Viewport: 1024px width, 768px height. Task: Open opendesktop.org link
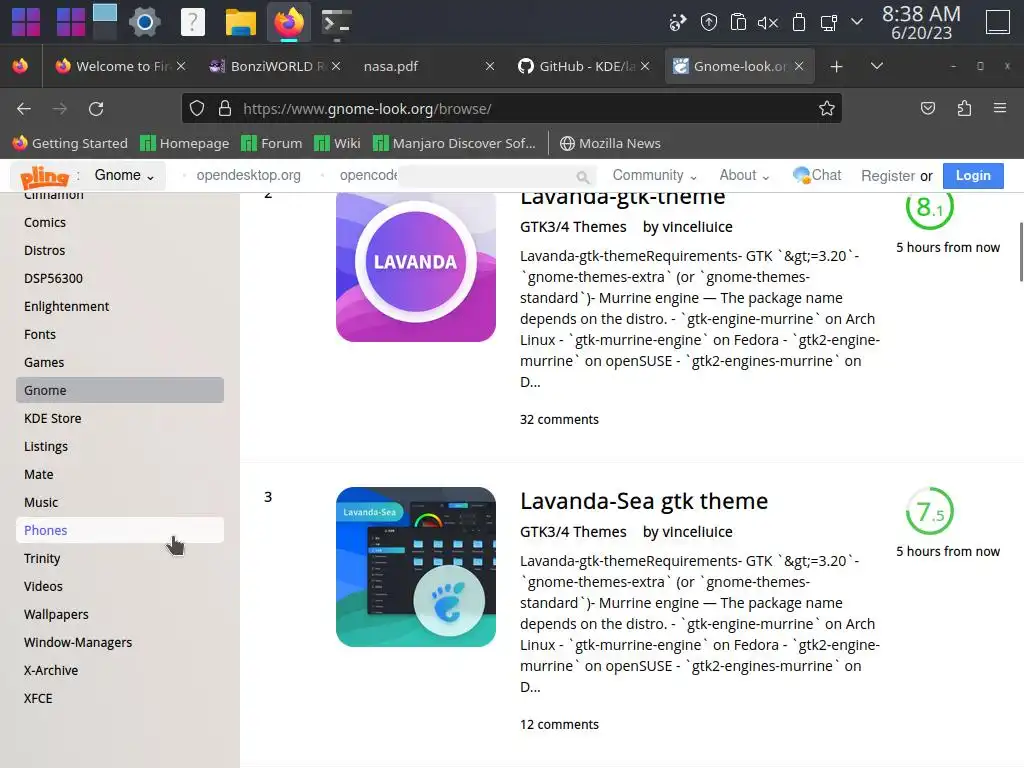pyautogui.click(x=248, y=175)
